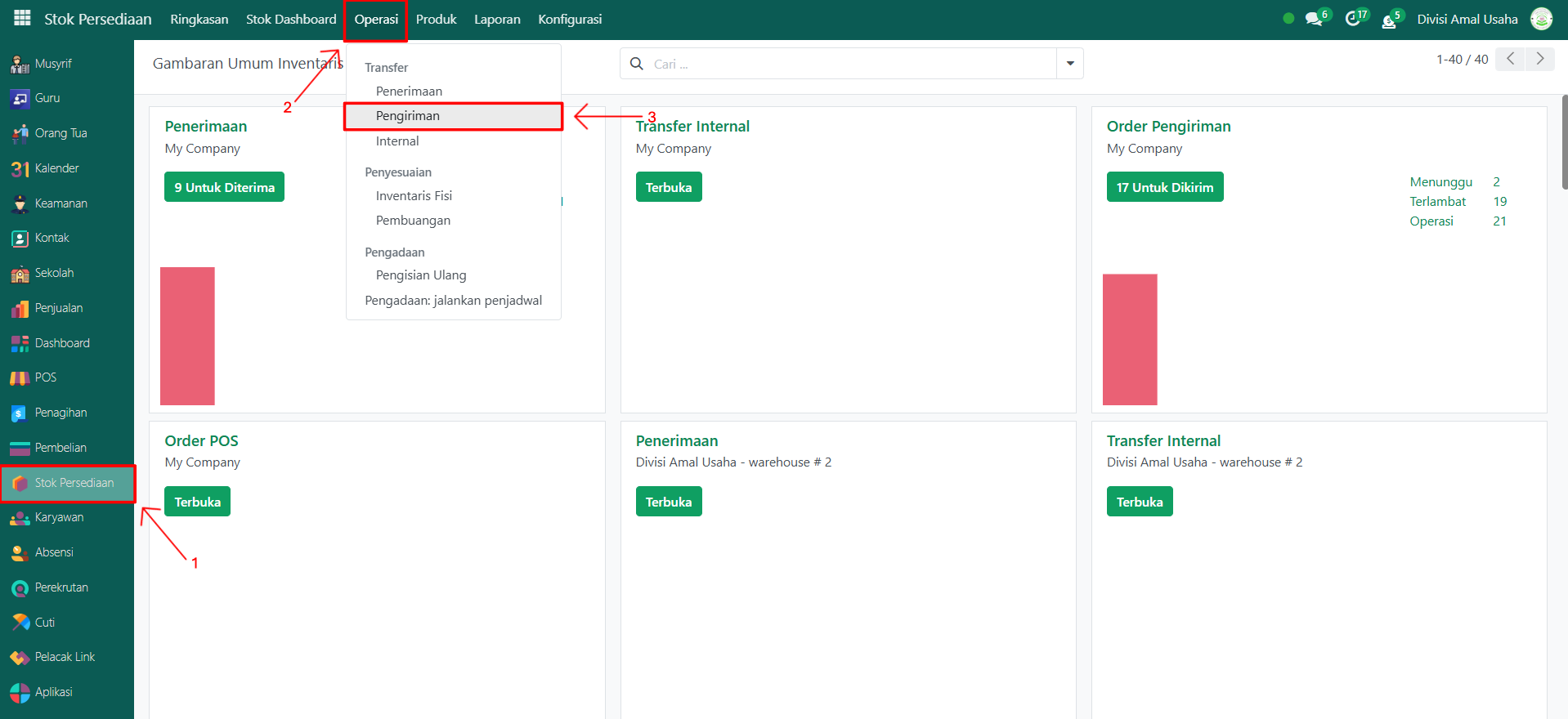Screen dimensions: 1568x719
Task: Open the apps grid menu icon
Action: (22, 19)
